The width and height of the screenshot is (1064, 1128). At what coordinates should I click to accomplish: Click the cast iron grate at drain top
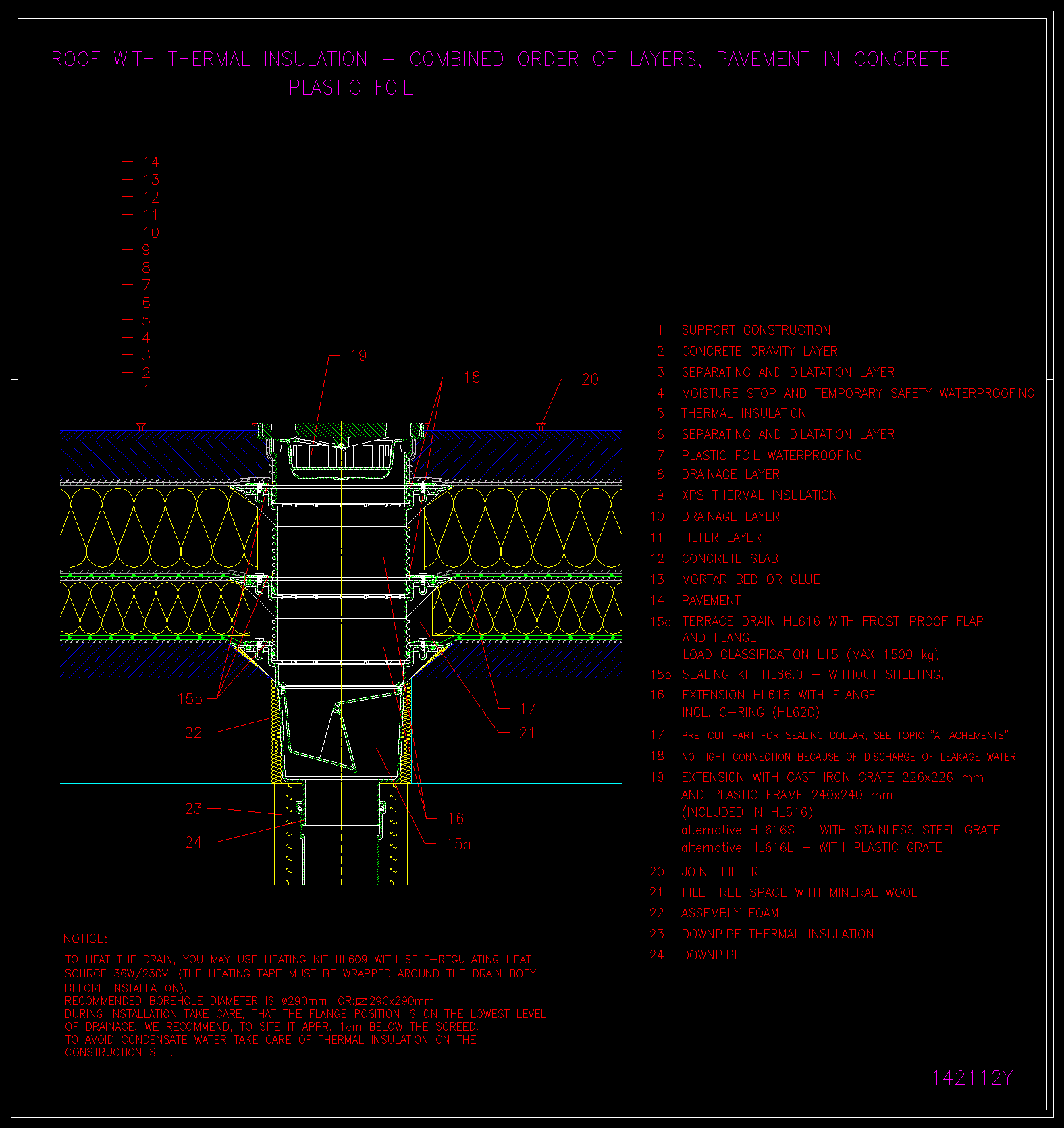(341, 429)
